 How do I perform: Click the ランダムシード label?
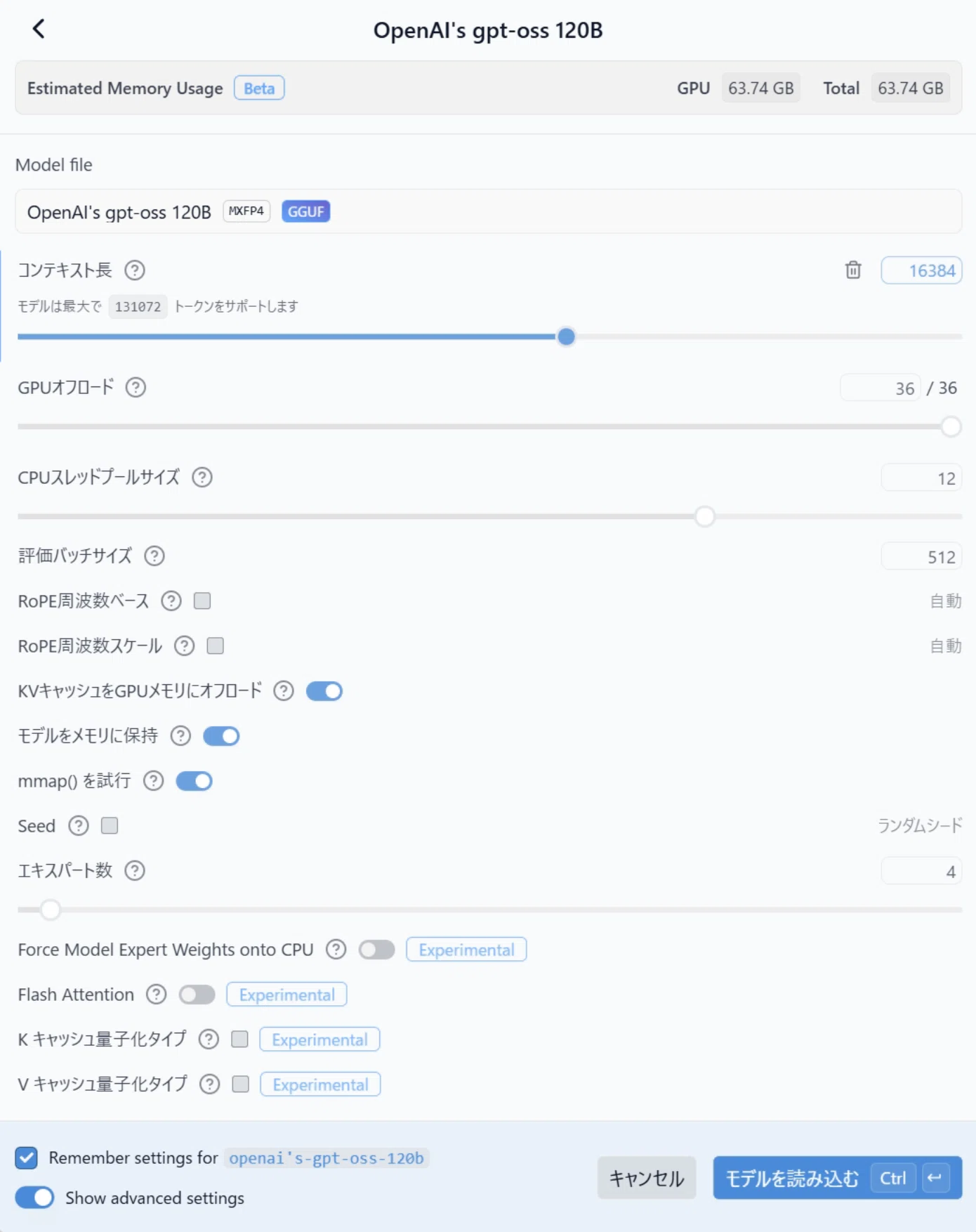pyautogui.click(x=920, y=825)
